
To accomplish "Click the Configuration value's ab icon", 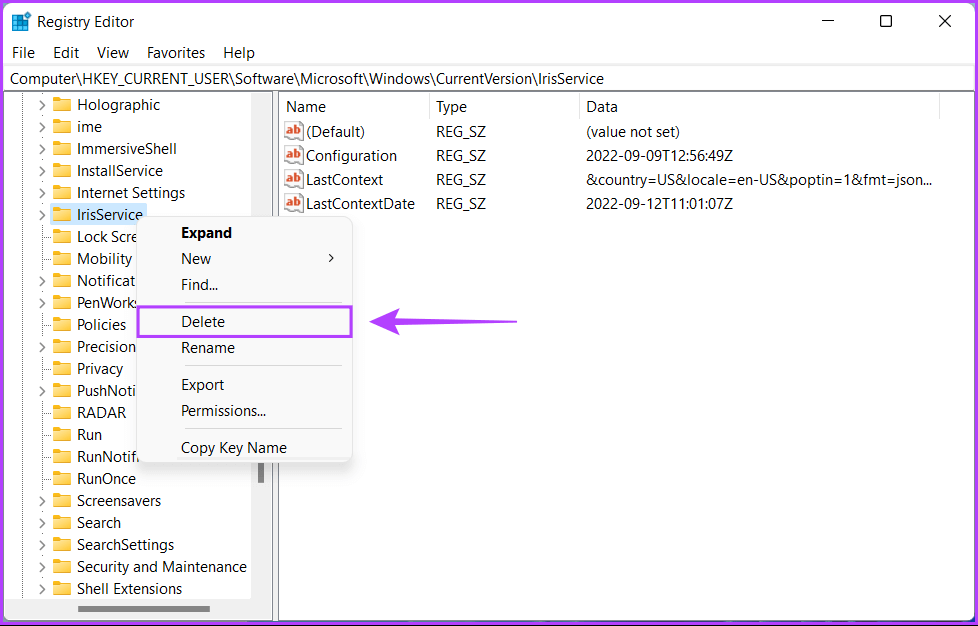I will [293, 156].
